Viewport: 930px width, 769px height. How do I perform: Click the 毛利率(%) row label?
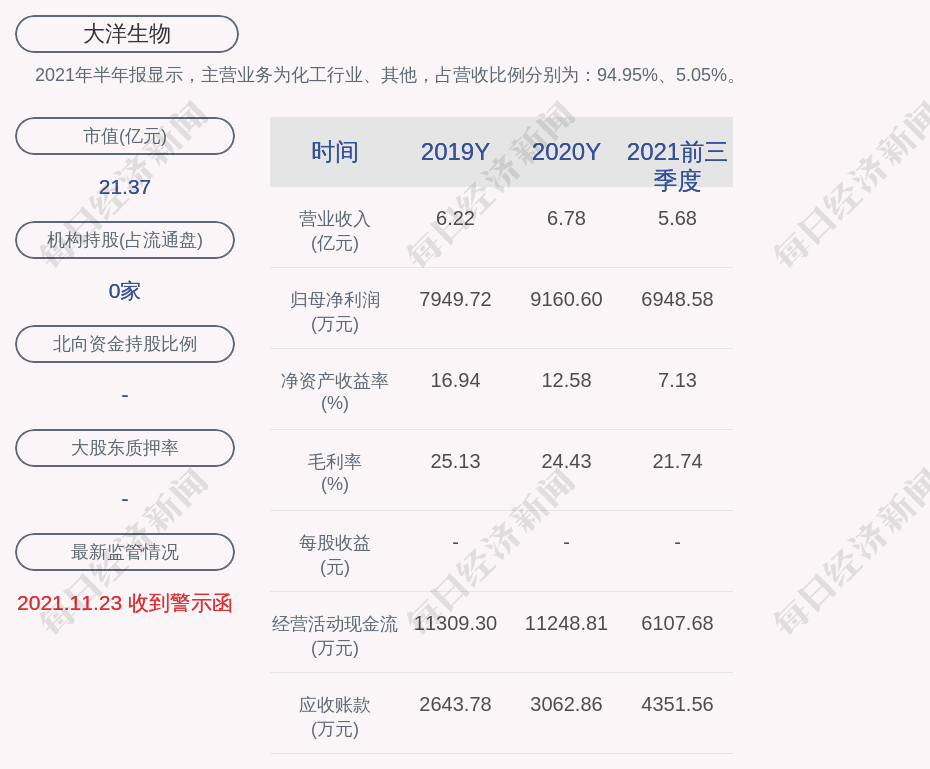click(334, 473)
